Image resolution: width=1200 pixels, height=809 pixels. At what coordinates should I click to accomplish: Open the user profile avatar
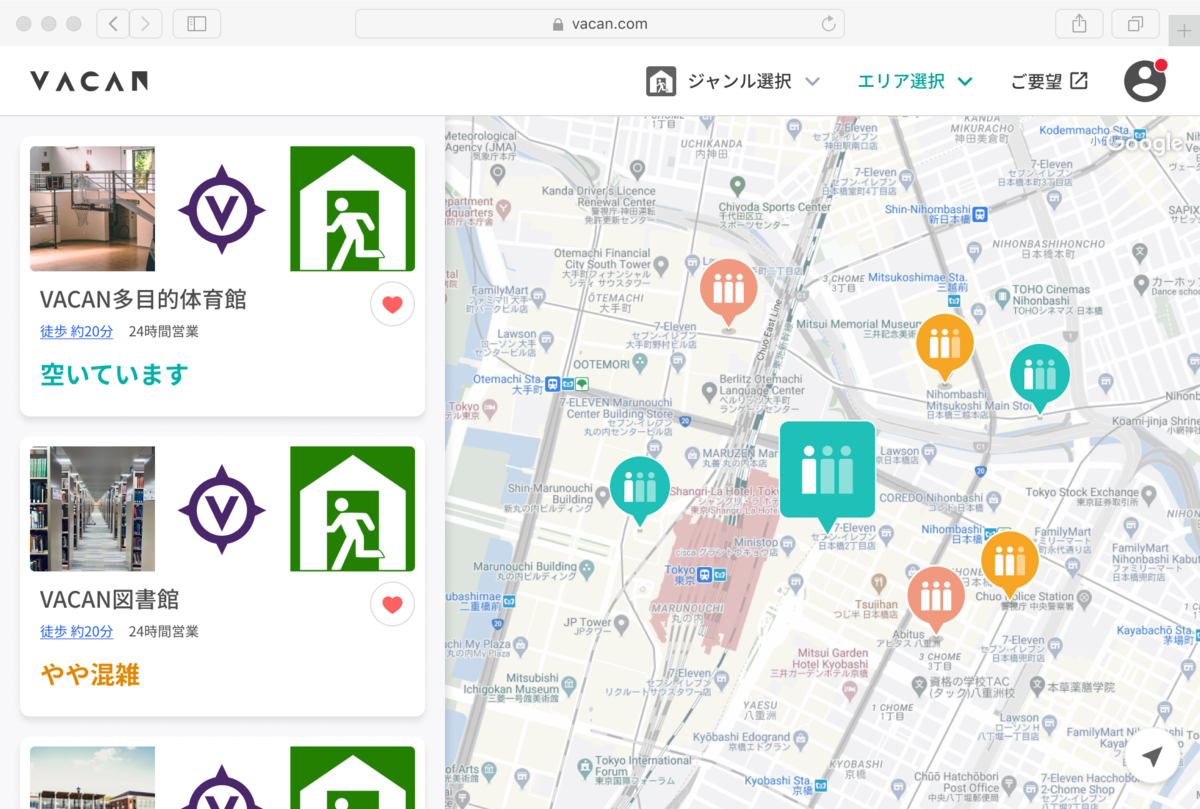(1145, 81)
